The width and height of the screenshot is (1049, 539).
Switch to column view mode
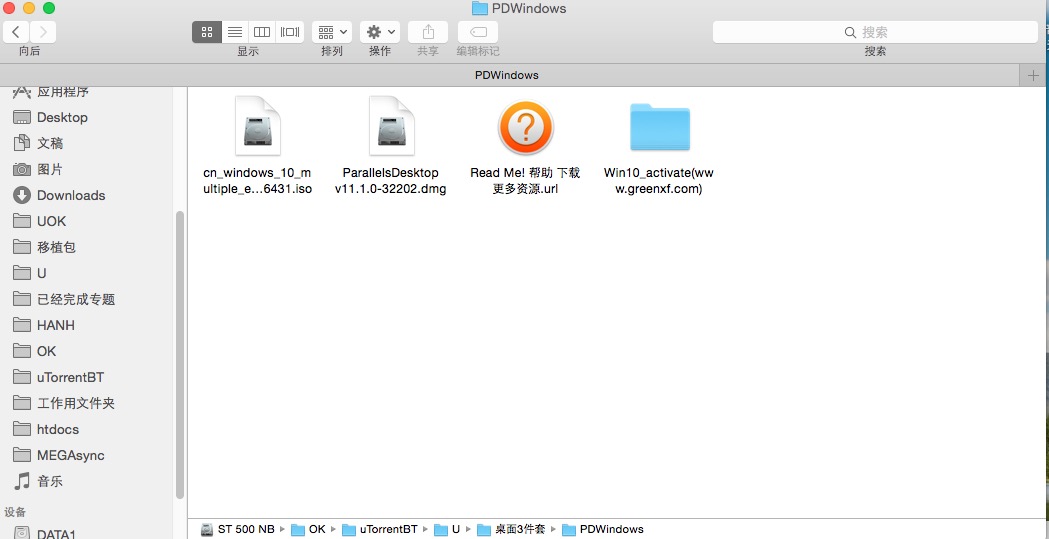tap(262, 31)
